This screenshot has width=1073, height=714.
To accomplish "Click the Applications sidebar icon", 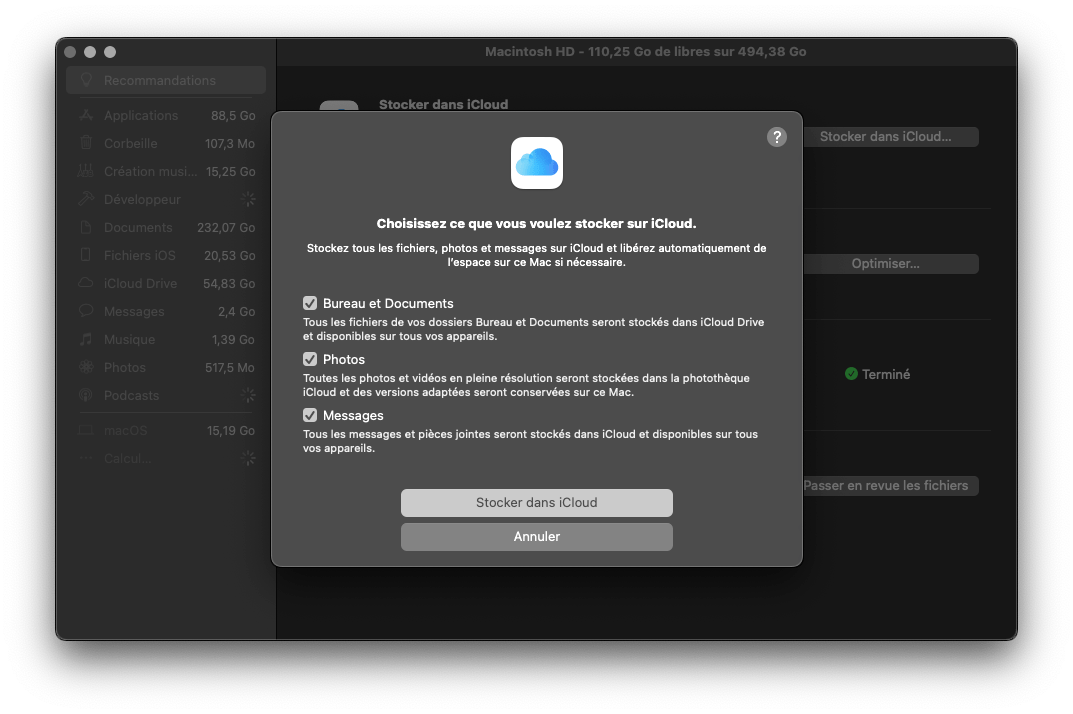I will pos(86,115).
